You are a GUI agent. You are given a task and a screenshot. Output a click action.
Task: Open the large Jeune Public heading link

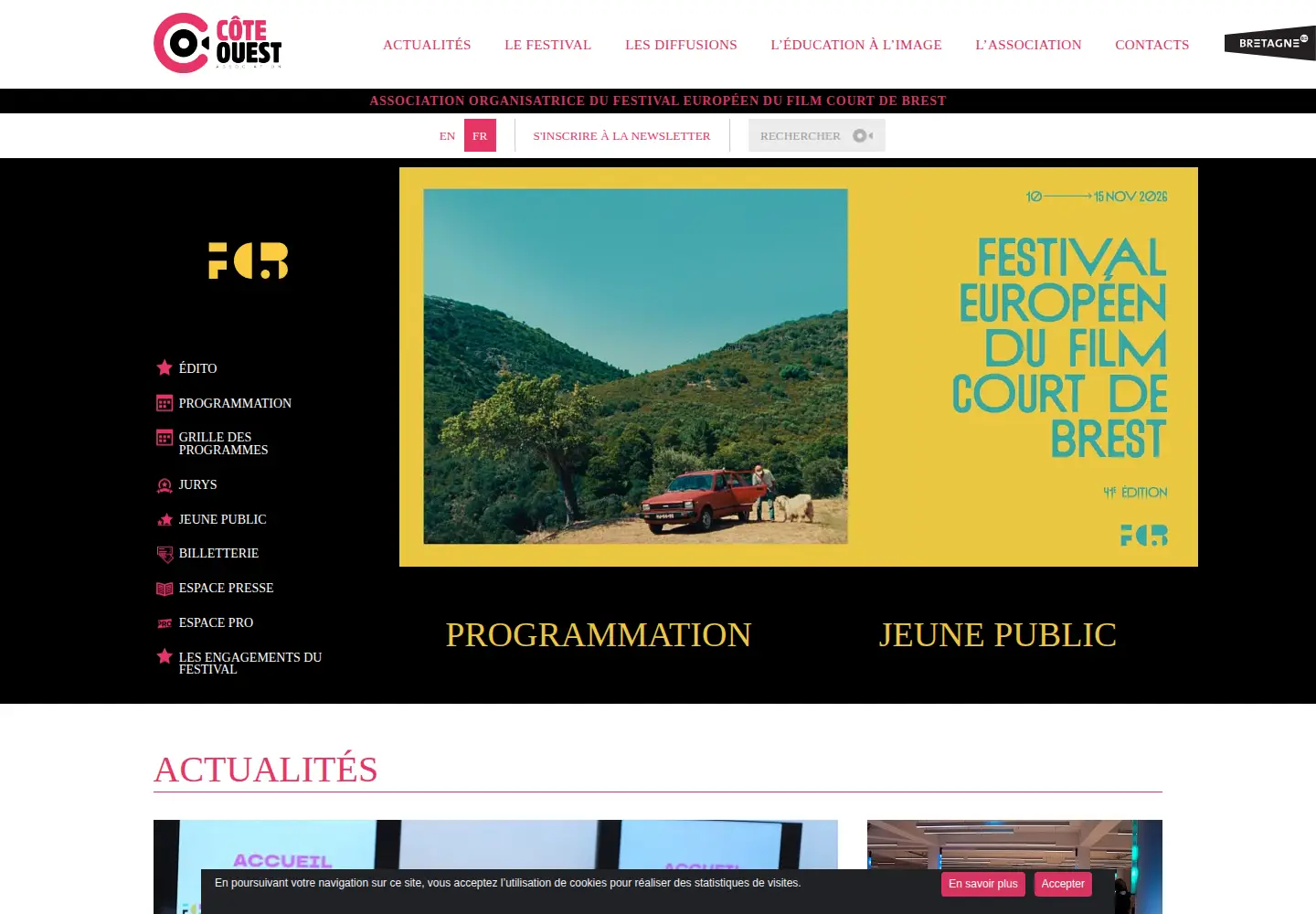pos(998,634)
